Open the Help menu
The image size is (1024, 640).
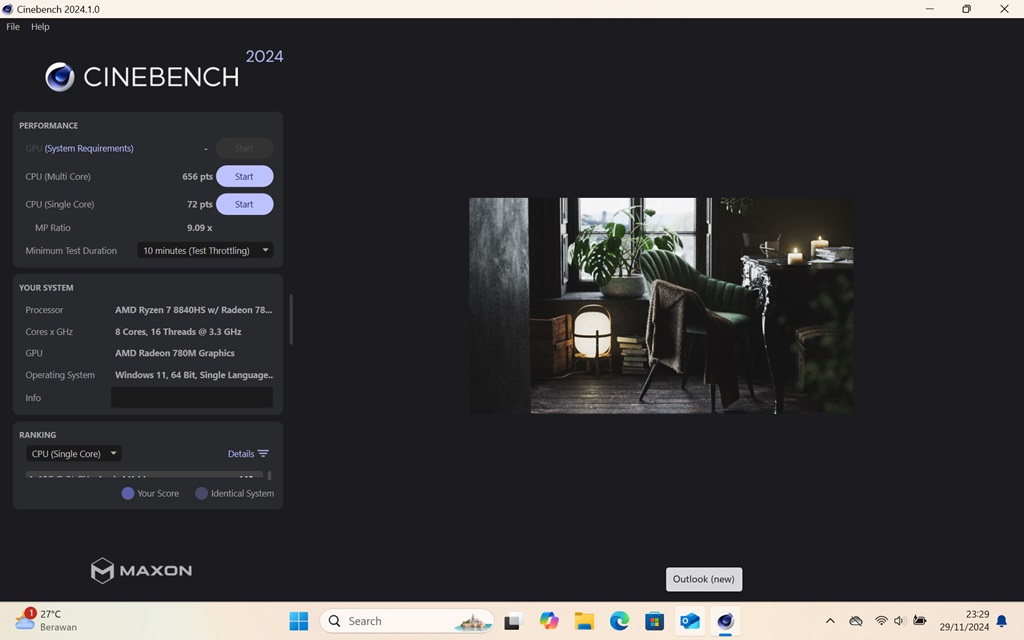click(40, 27)
